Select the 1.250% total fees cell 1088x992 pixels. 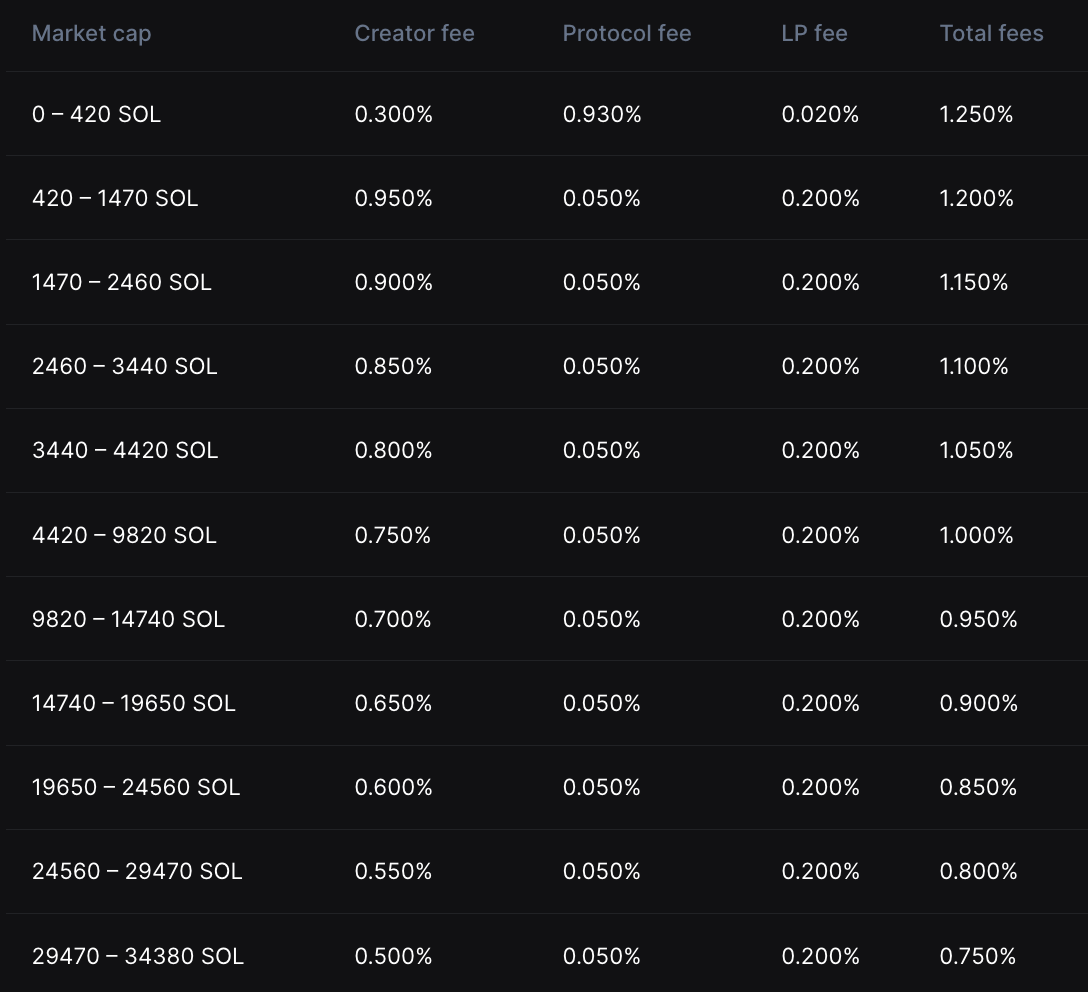click(x=976, y=115)
